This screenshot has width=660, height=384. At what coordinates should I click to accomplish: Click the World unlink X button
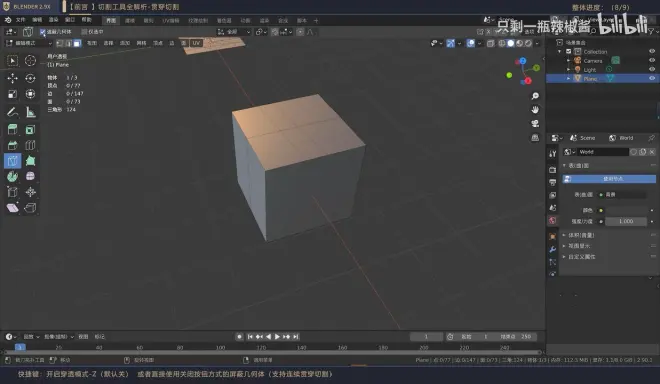[x=652, y=152]
